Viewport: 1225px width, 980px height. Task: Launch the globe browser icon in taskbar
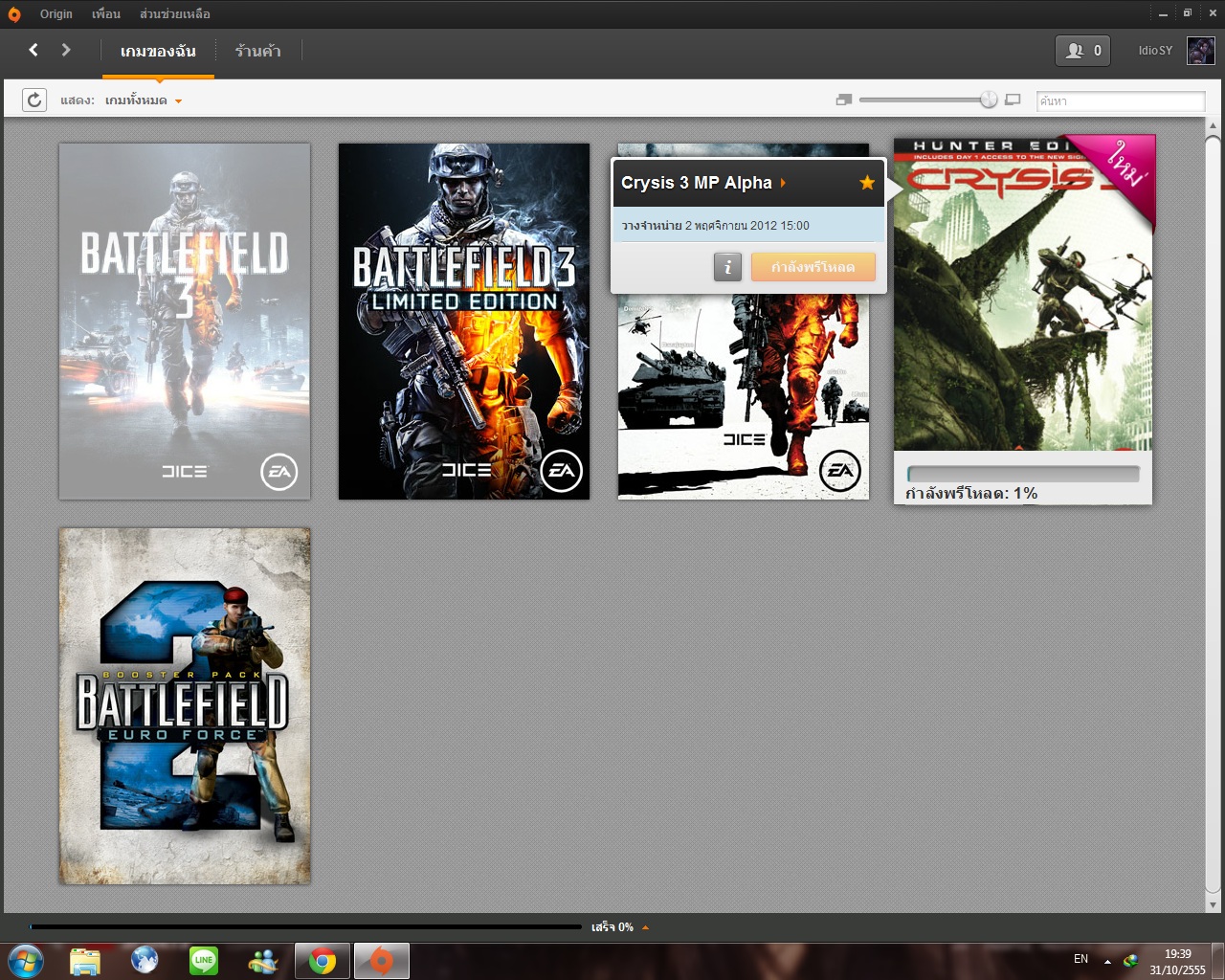(145, 961)
